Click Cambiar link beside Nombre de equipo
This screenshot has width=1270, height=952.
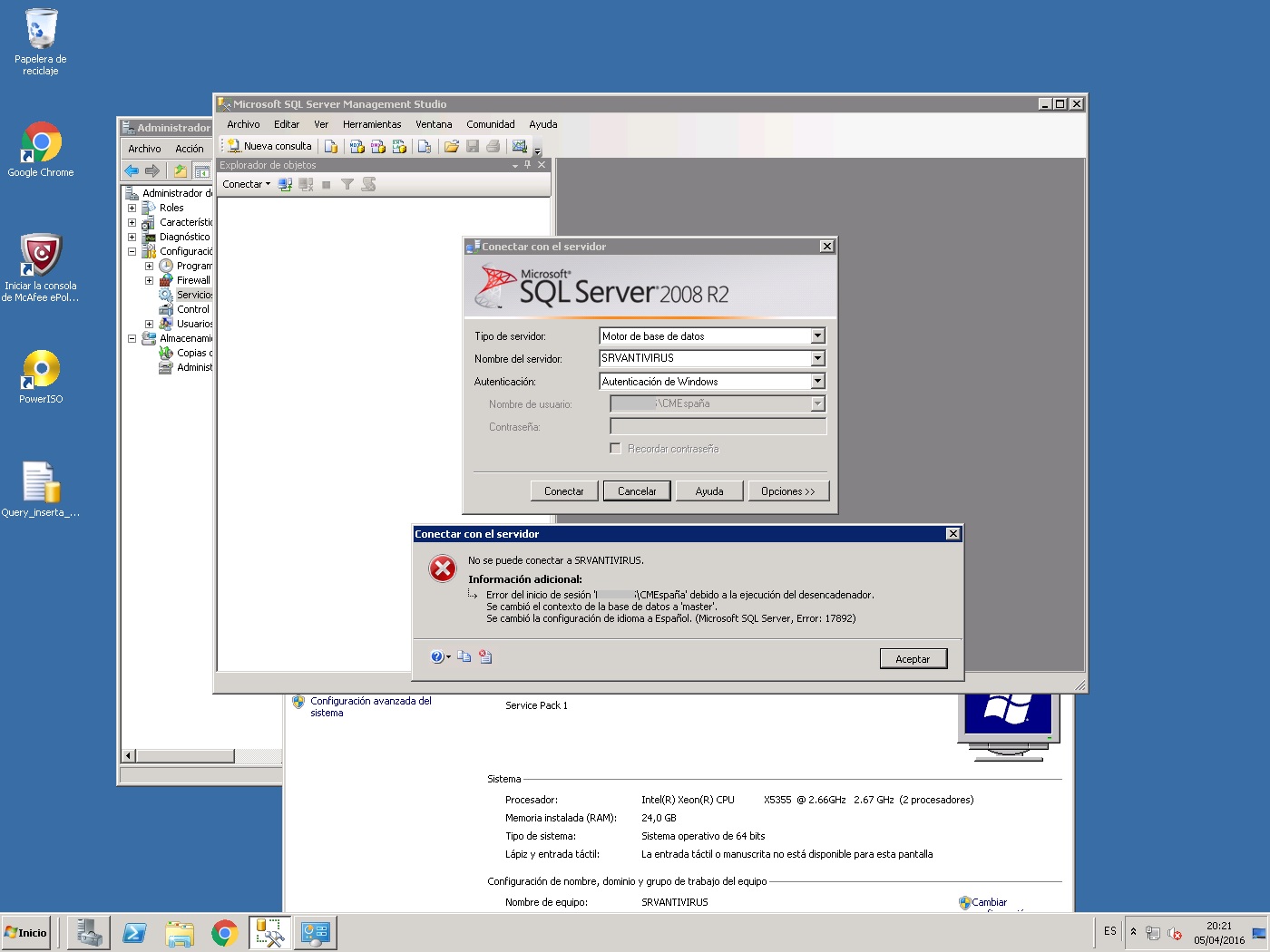click(990, 903)
